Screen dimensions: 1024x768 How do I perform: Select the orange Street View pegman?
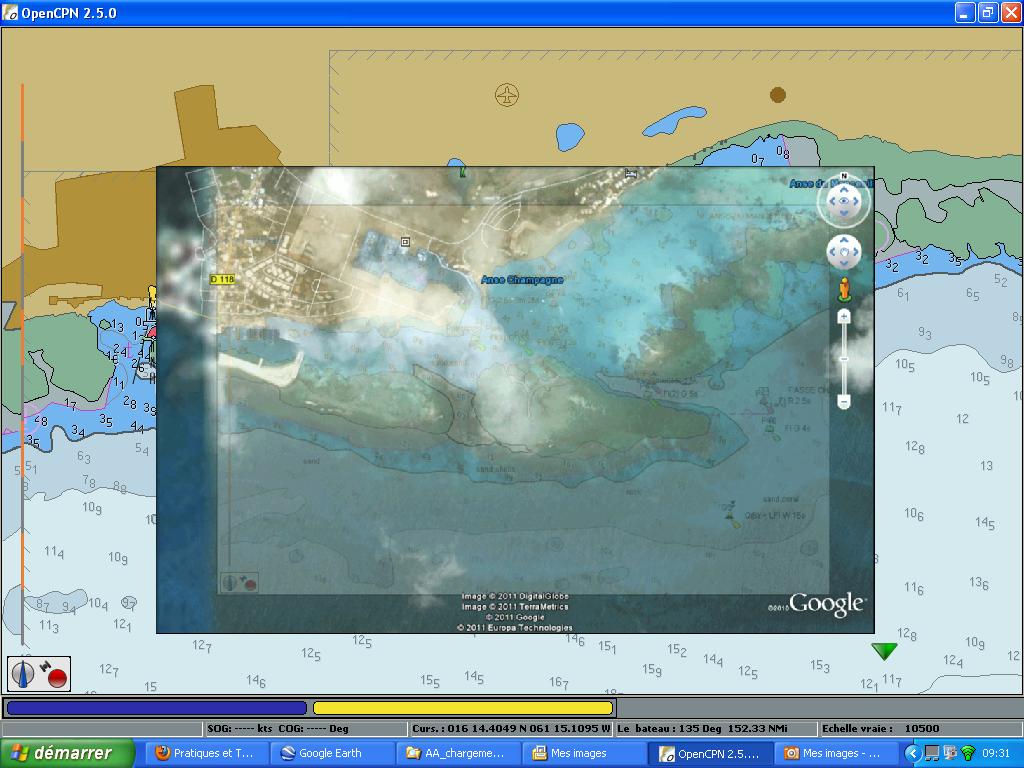coord(844,289)
